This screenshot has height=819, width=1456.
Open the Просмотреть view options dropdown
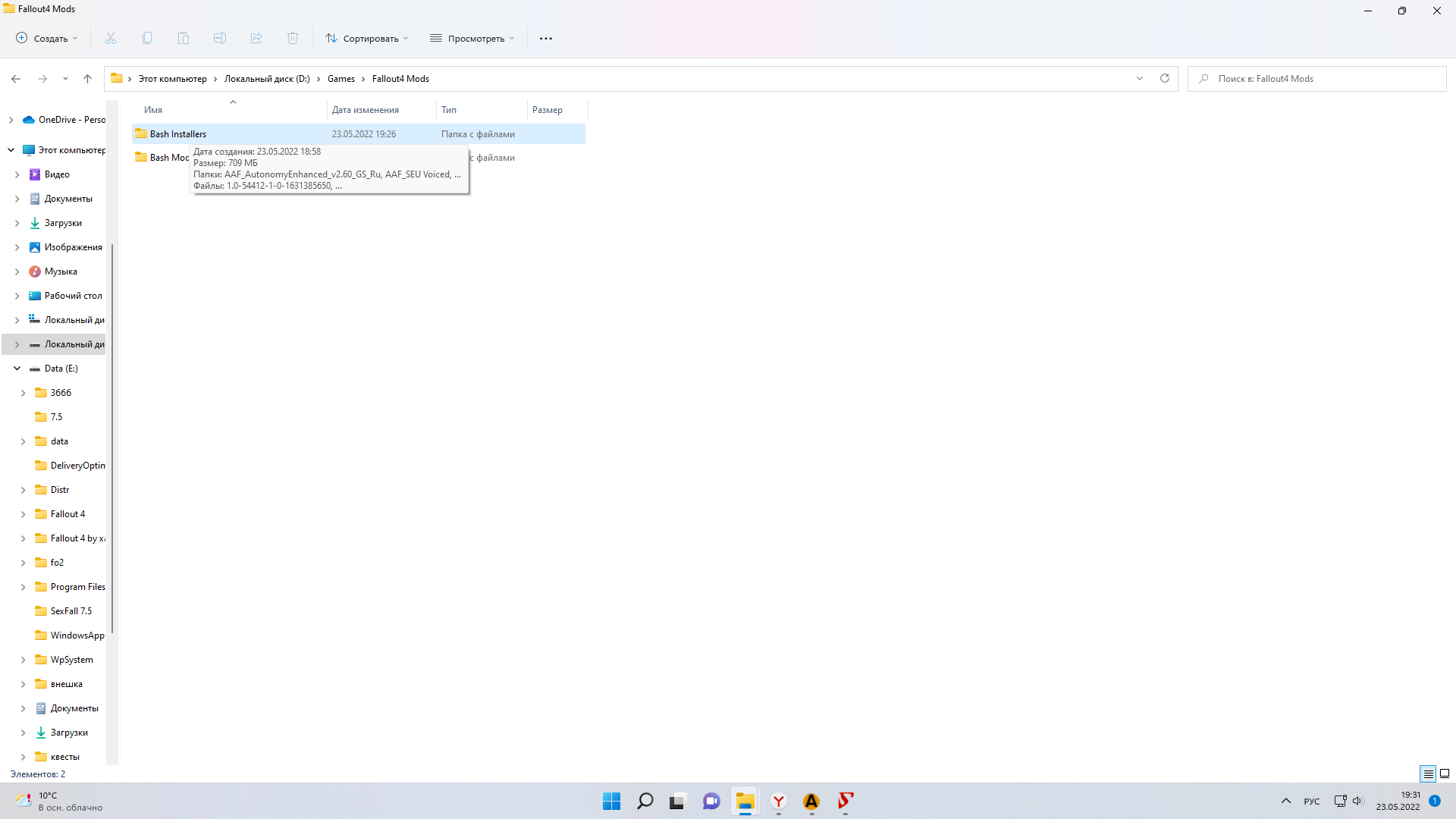point(472,38)
